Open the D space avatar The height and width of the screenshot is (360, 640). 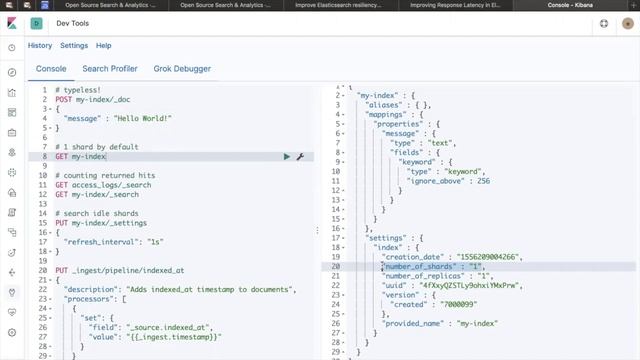tap(36, 23)
